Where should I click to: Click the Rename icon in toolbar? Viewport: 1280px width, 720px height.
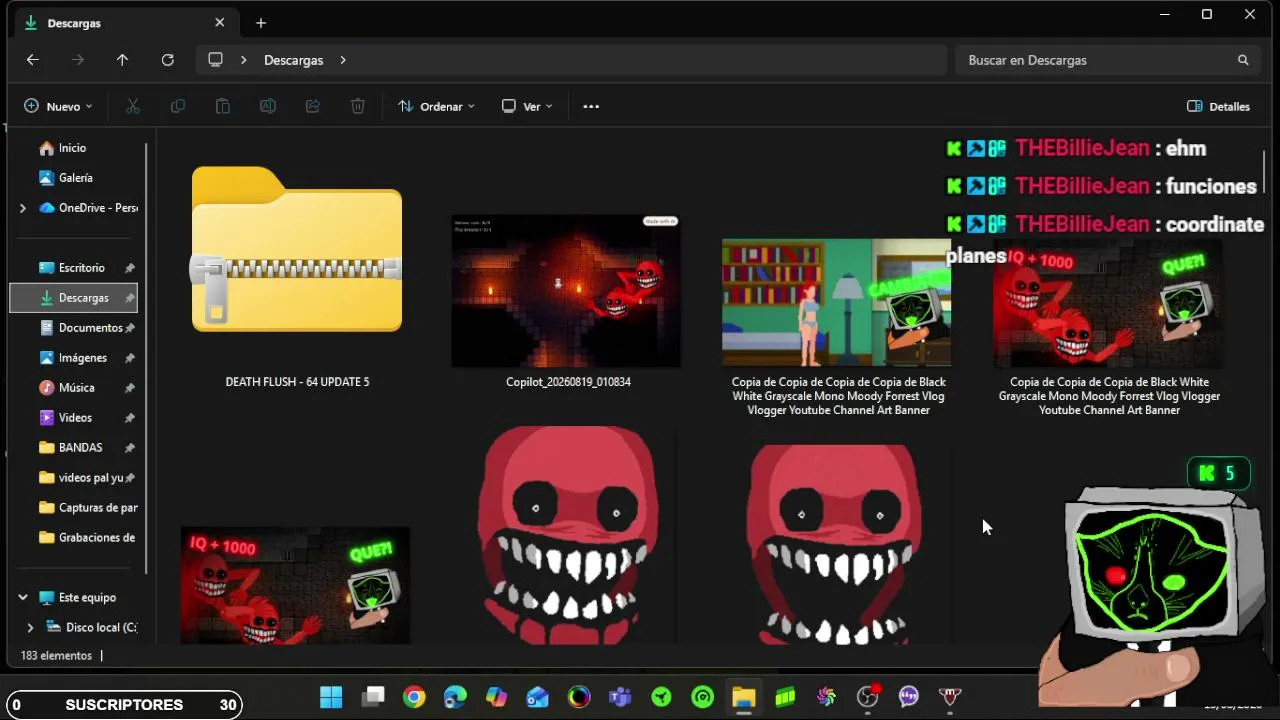268,106
